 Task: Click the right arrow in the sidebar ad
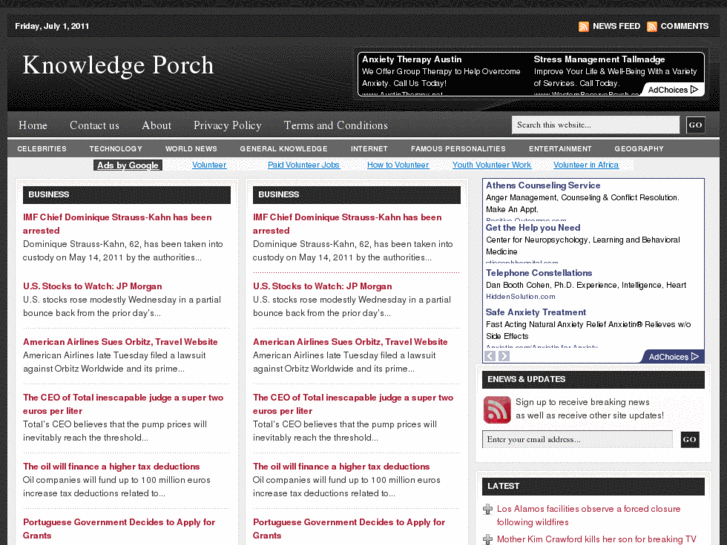[x=504, y=356]
